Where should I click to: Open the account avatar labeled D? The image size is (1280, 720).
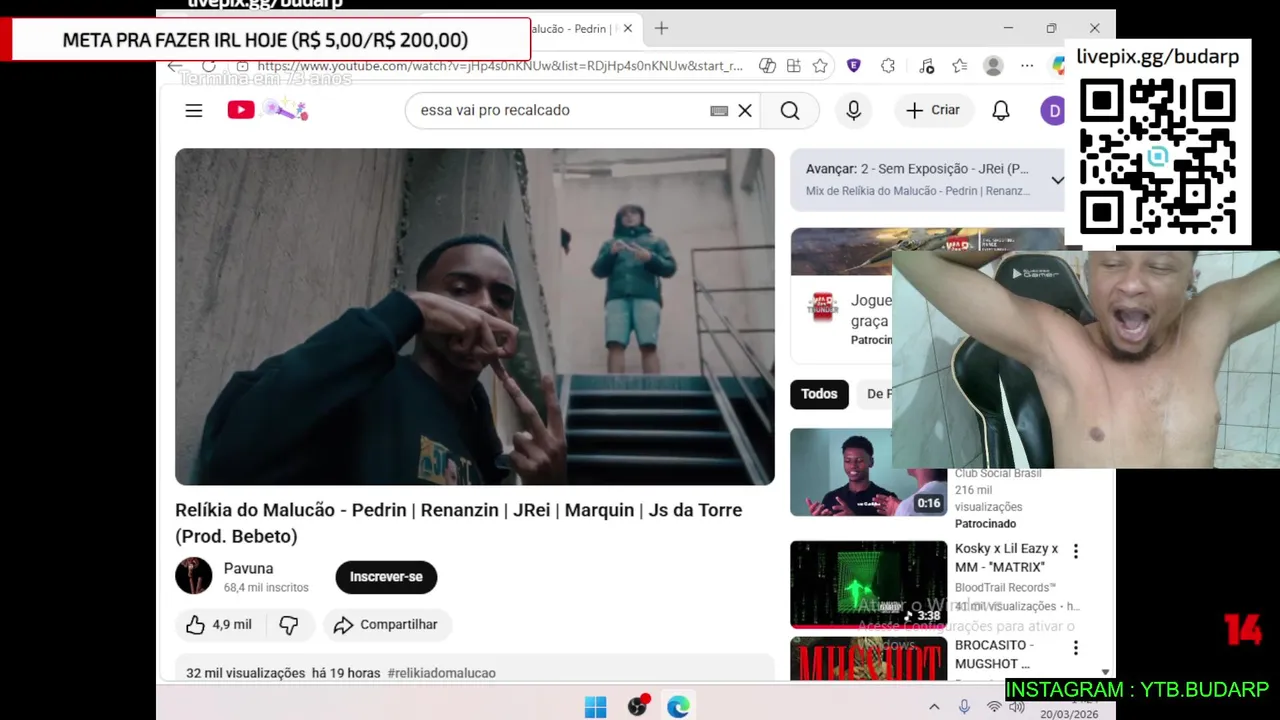[1052, 110]
